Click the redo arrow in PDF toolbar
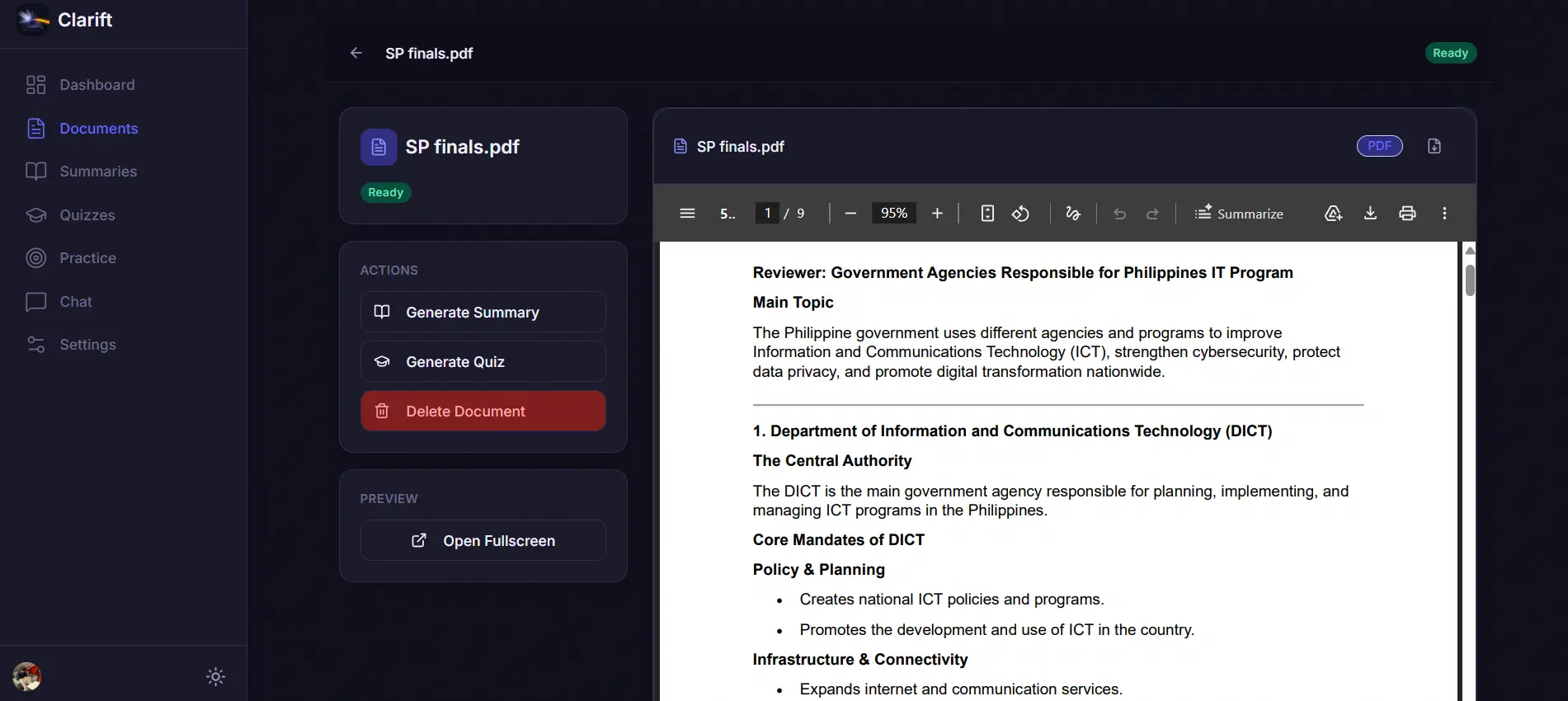 coord(1152,214)
